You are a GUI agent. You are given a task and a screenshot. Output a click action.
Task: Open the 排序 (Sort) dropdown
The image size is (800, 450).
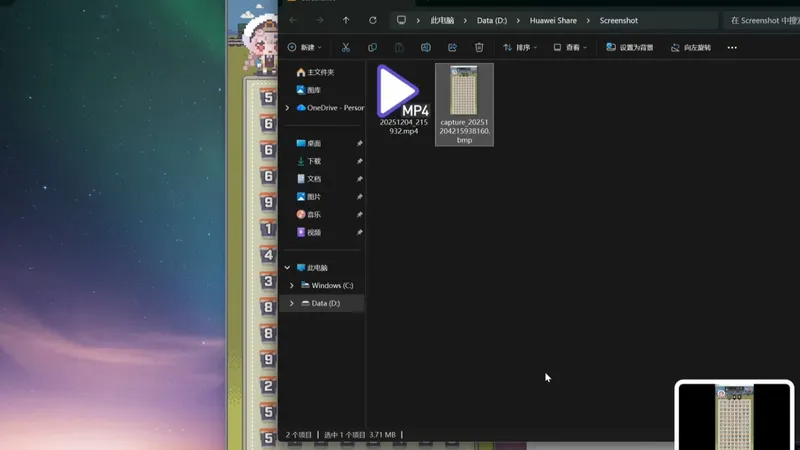(x=520, y=47)
